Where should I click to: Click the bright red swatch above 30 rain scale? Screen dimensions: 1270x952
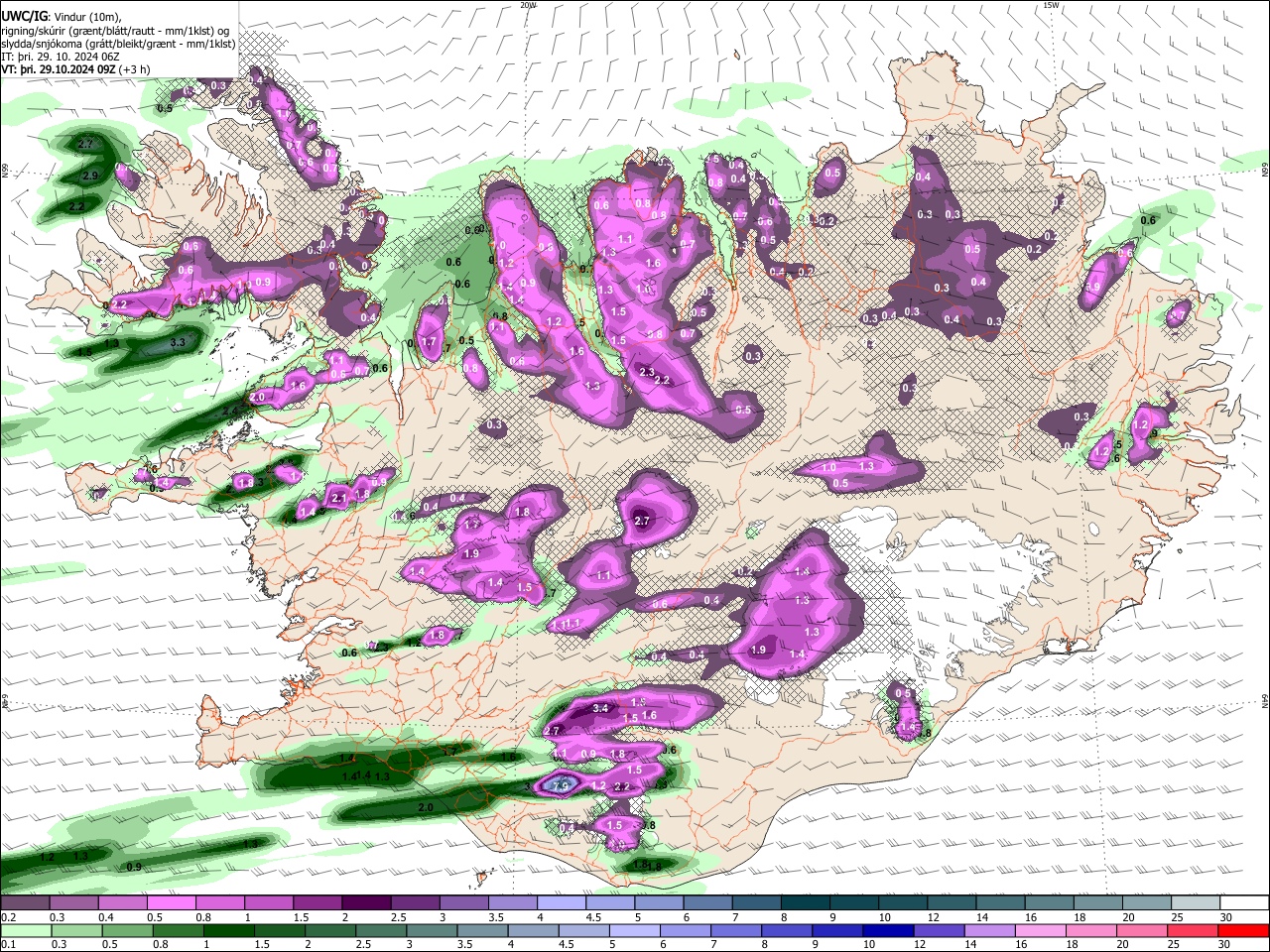1244,930
